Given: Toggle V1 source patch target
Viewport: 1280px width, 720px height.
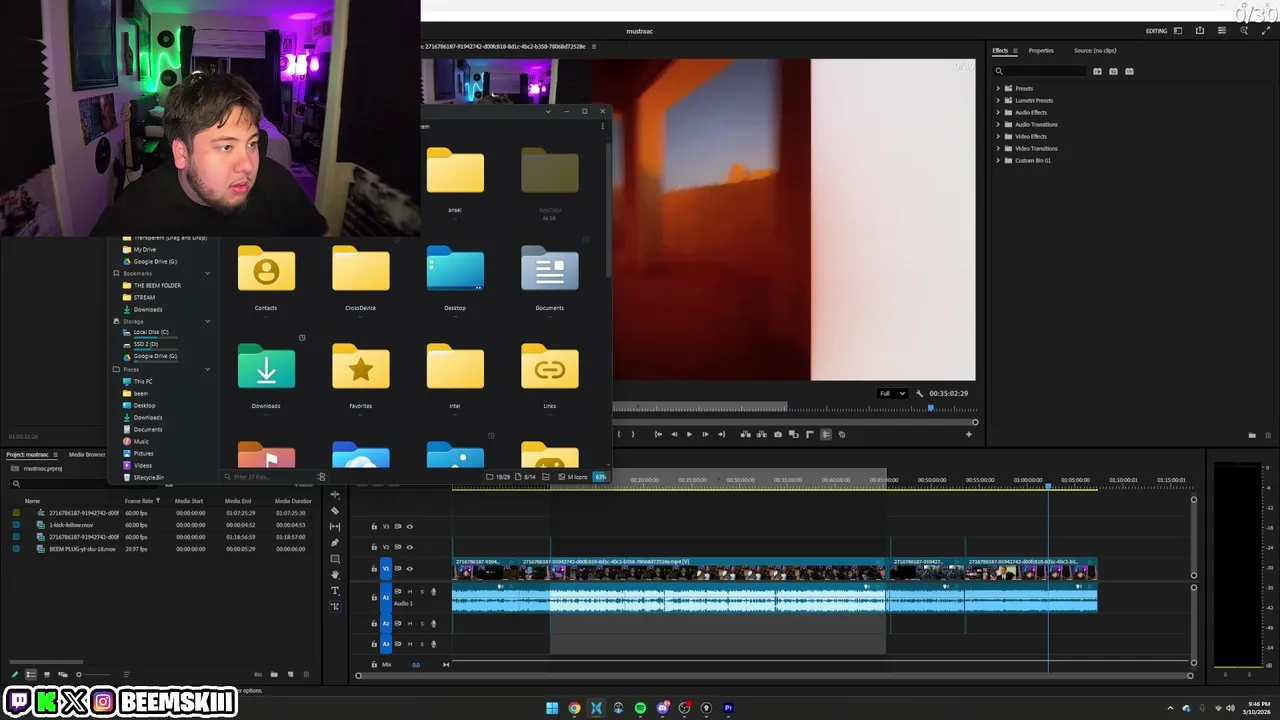Looking at the screenshot, I should tap(386, 569).
